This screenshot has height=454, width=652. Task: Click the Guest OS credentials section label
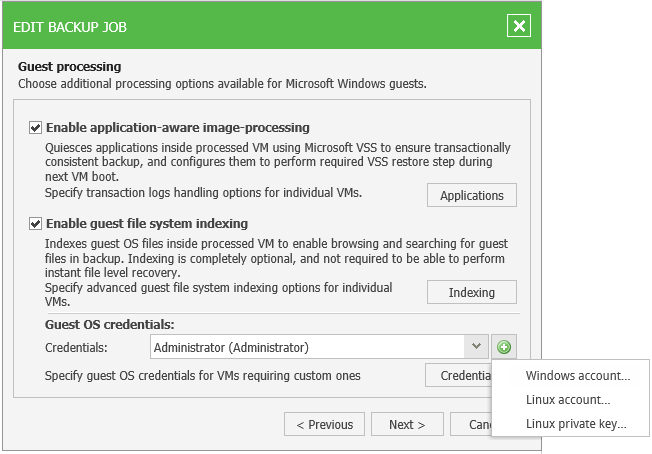click(110, 325)
